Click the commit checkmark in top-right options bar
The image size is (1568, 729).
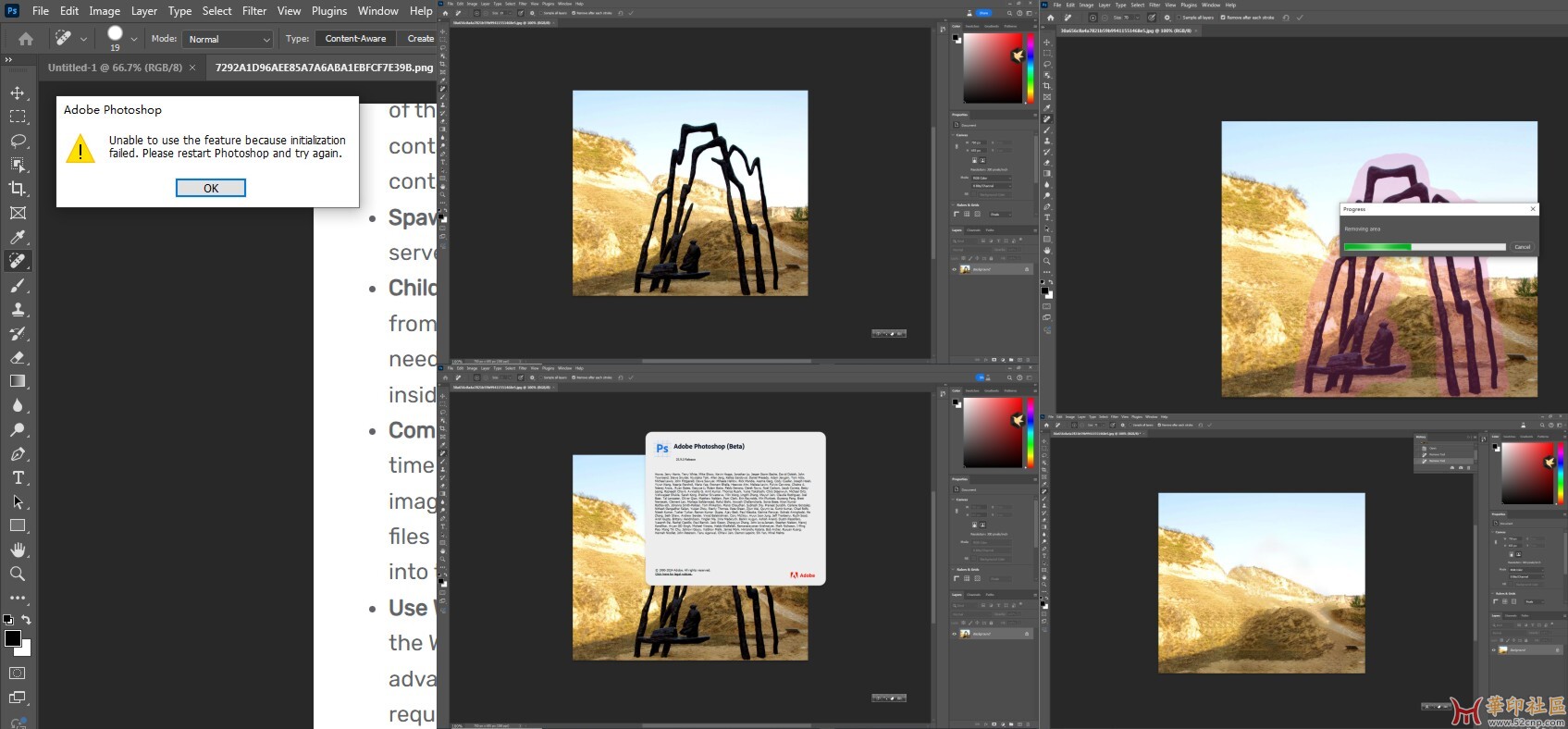pos(1300,18)
